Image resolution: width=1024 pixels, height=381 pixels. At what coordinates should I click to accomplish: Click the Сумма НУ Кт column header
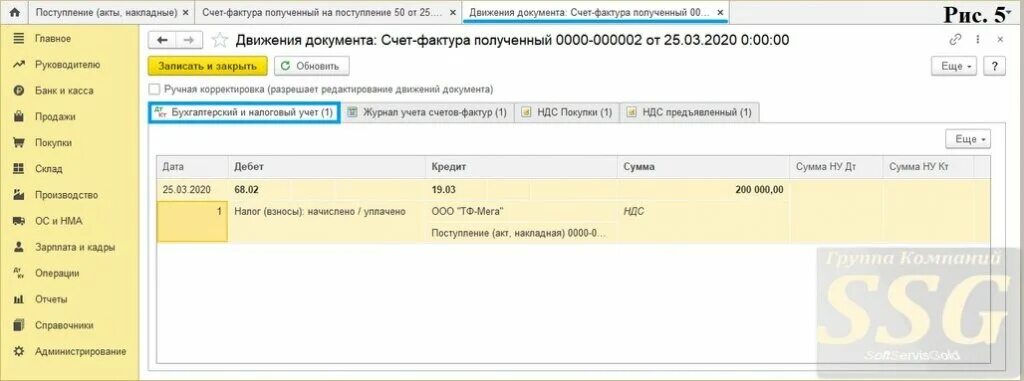pos(927,167)
